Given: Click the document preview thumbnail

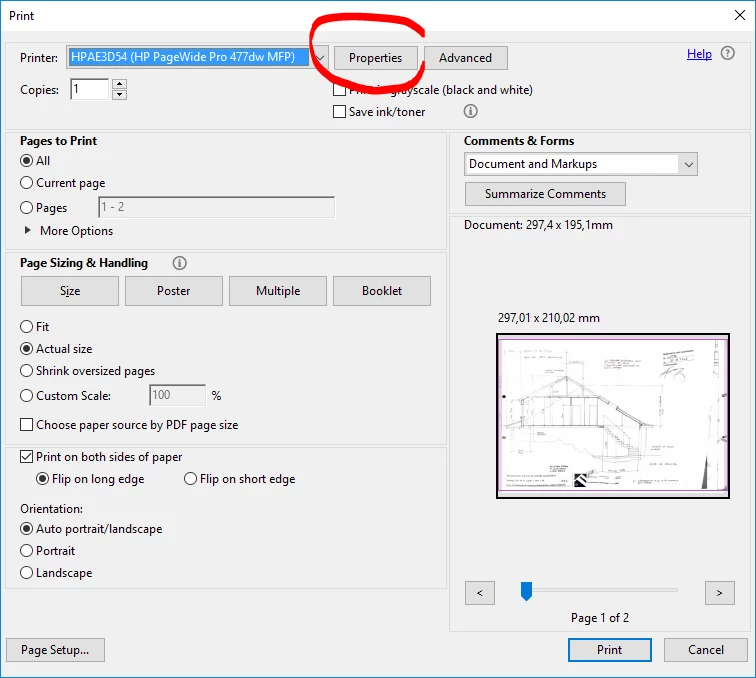Looking at the screenshot, I should pos(612,416).
